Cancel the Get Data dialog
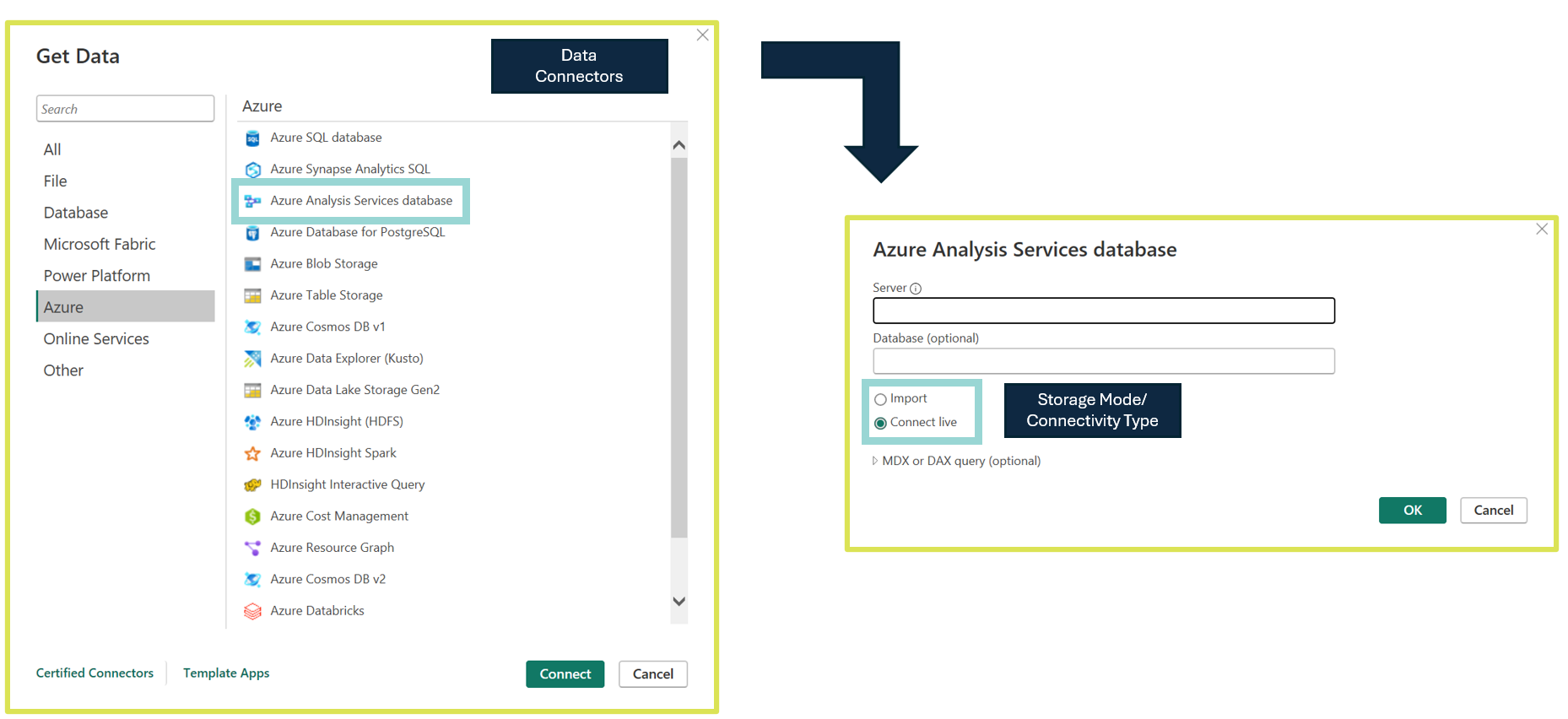1568x719 pixels. [x=653, y=674]
